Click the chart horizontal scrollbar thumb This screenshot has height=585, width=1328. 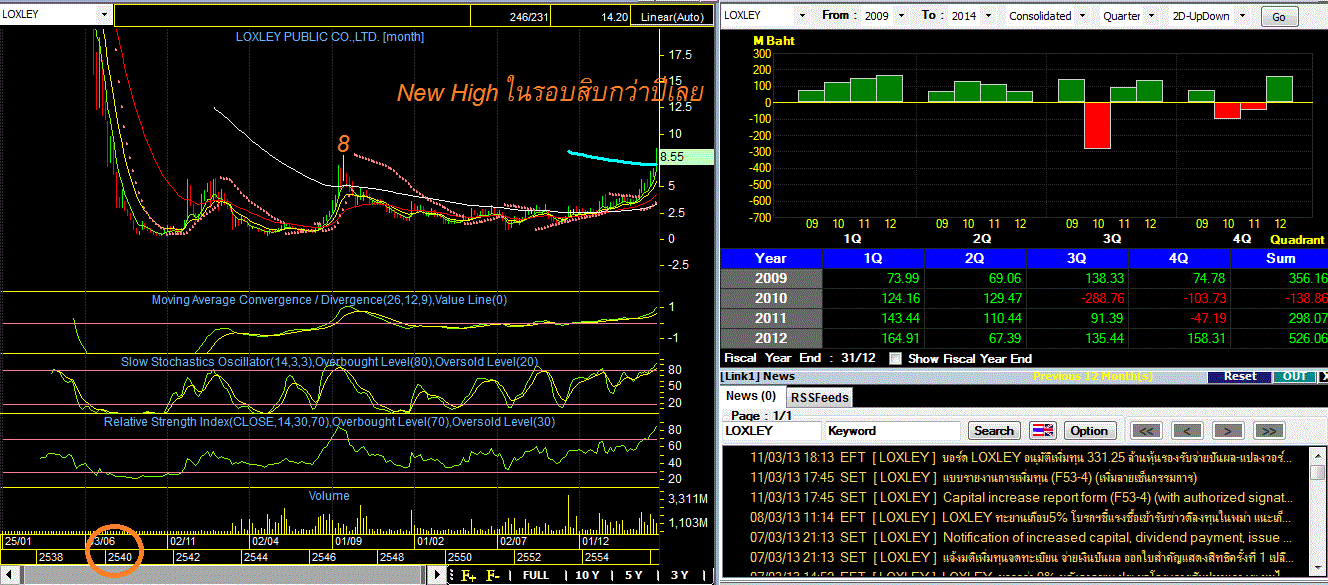(225, 575)
